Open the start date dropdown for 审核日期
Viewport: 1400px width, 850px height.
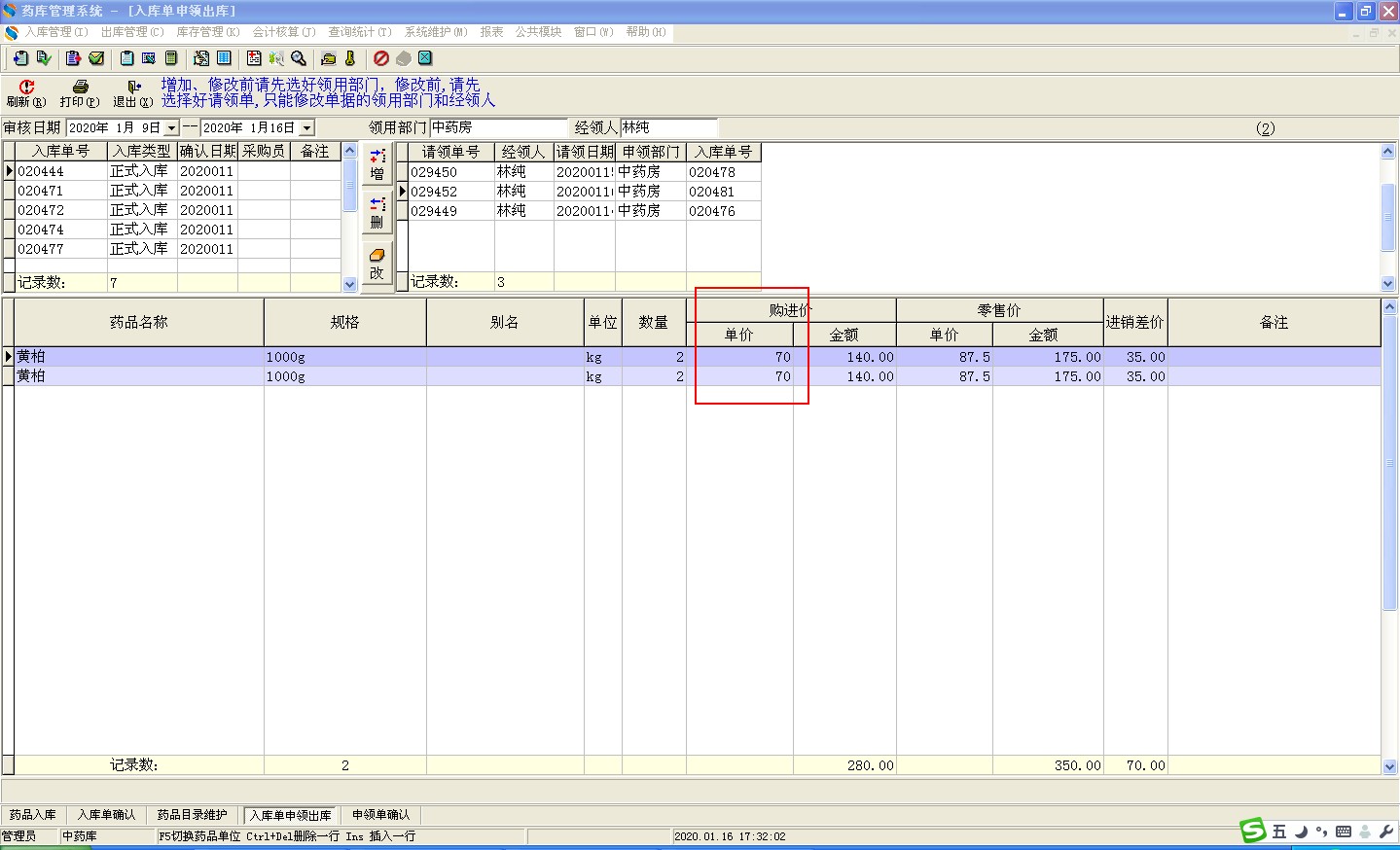(171, 128)
